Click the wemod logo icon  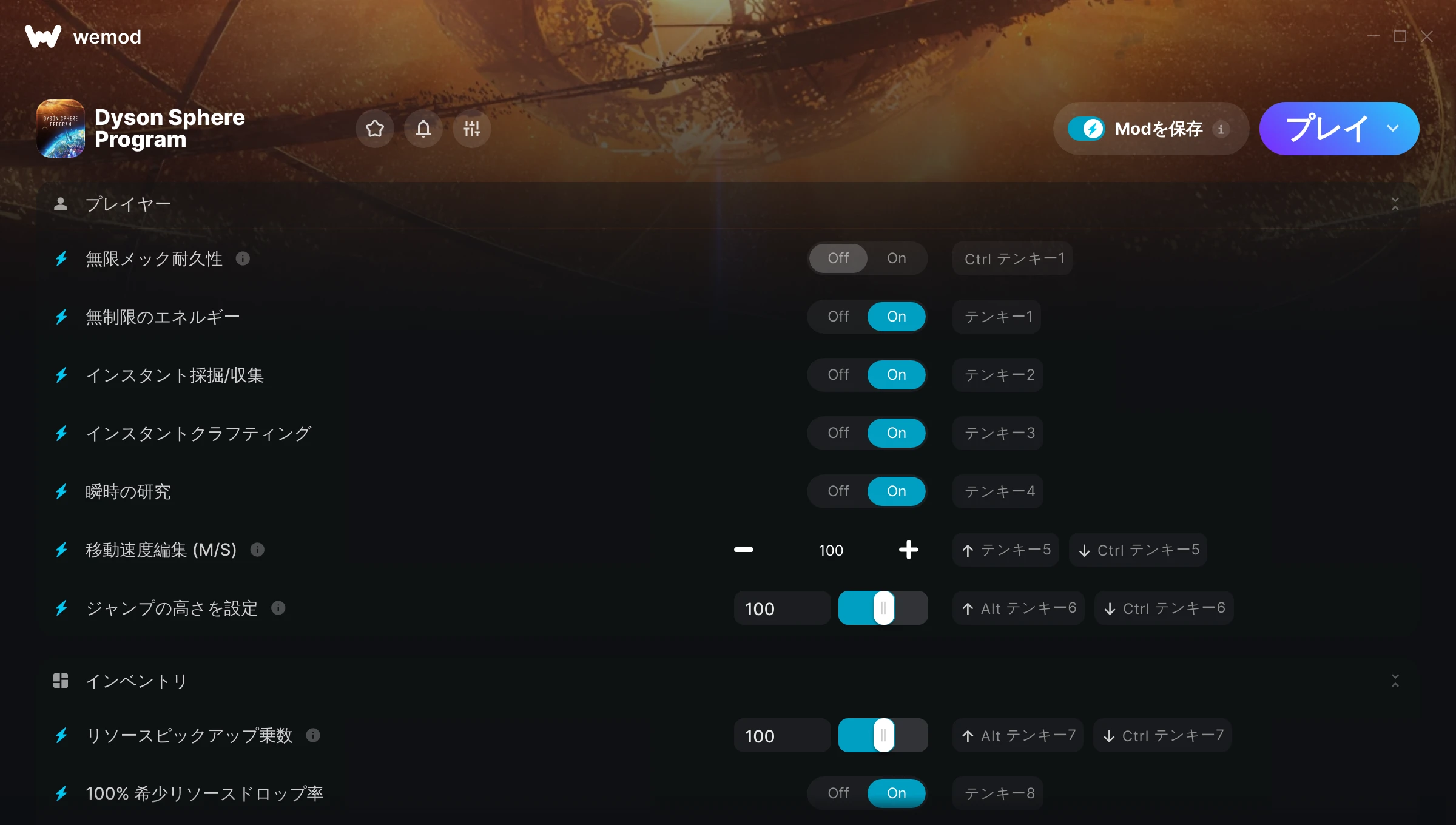click(42, 36)
